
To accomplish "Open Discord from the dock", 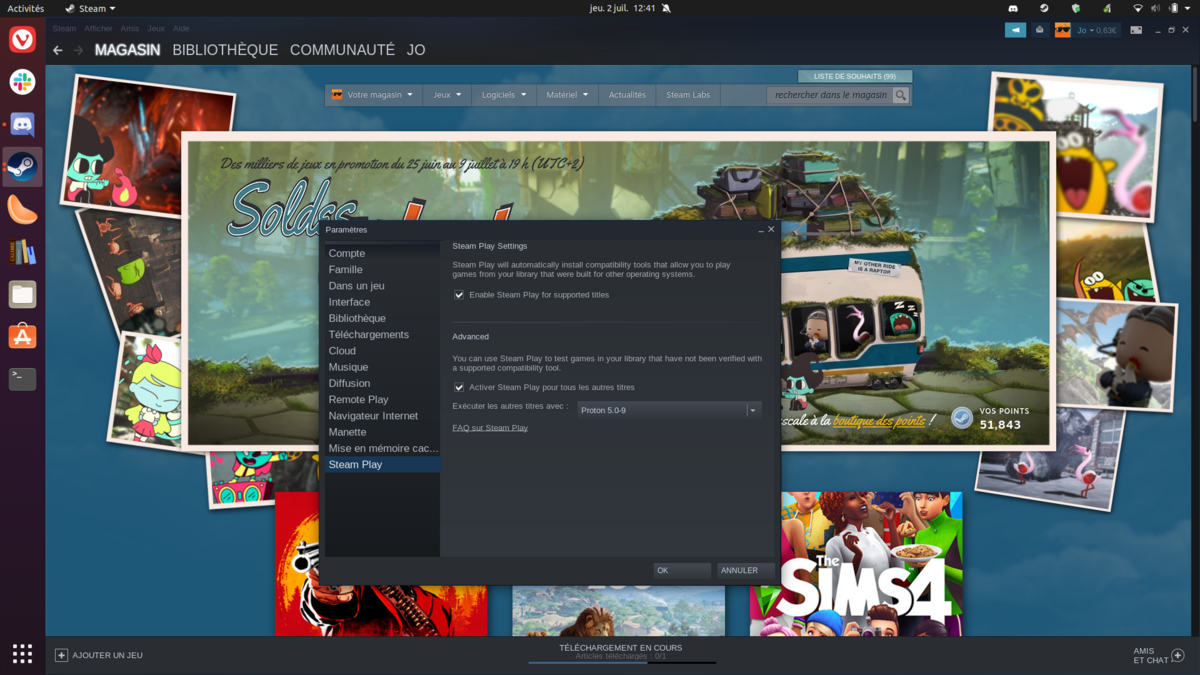I will point(22,125).
